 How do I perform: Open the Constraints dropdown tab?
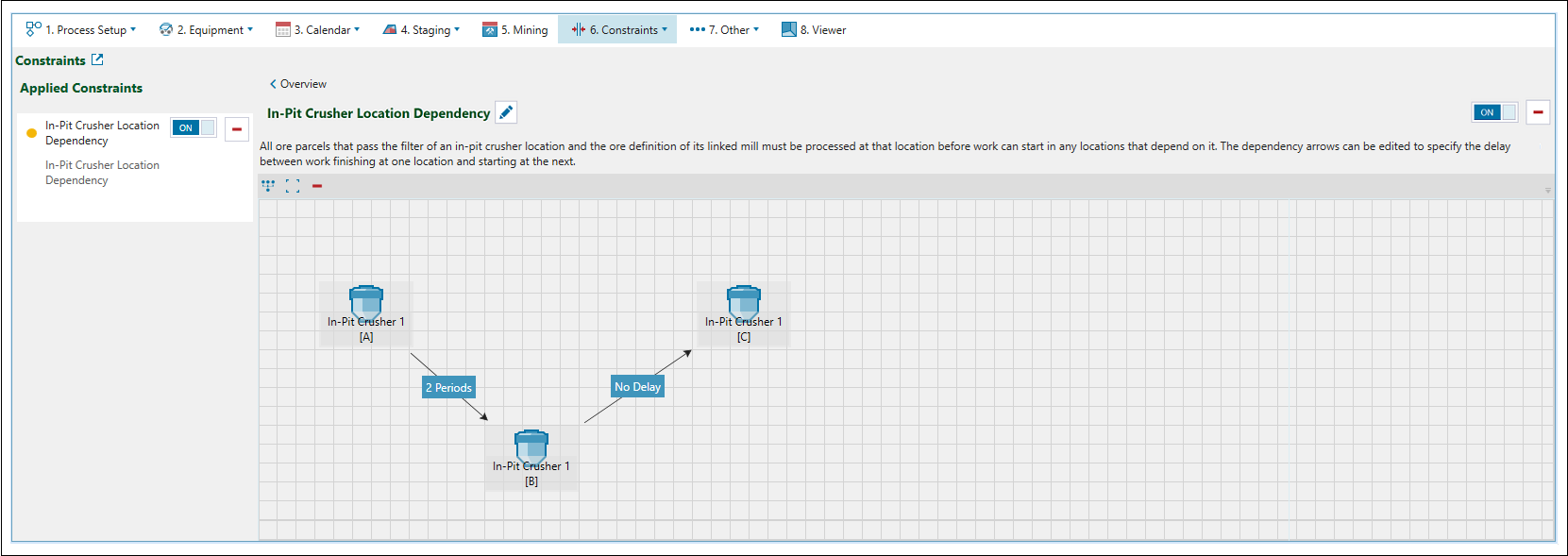pos(618,29)
